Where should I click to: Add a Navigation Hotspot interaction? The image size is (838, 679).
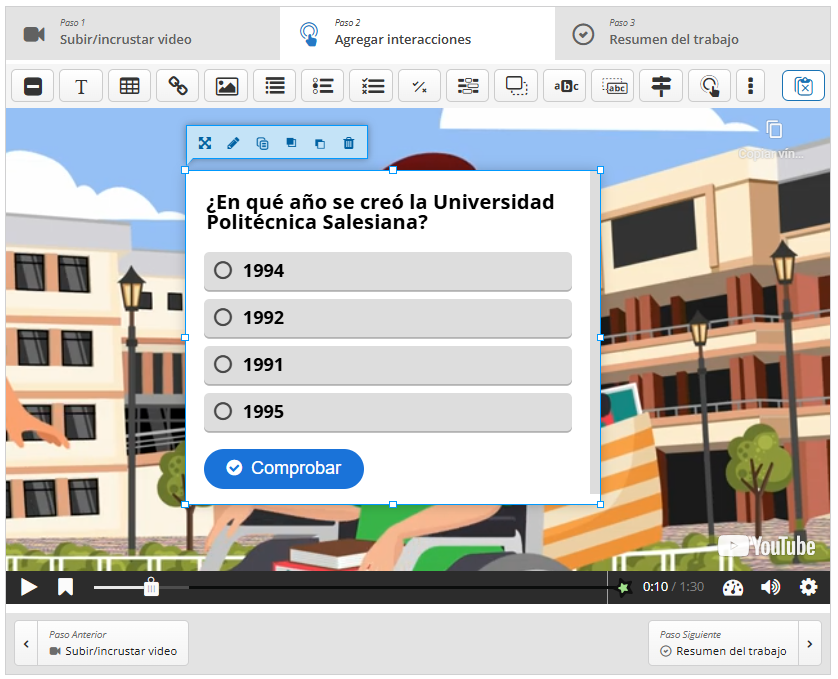pos(709,87)
